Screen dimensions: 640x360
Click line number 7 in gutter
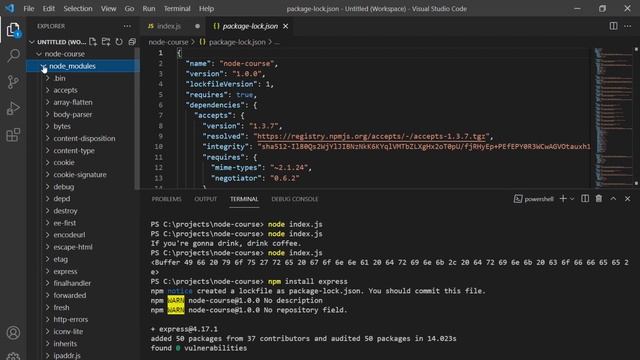(x=160, y=116)
